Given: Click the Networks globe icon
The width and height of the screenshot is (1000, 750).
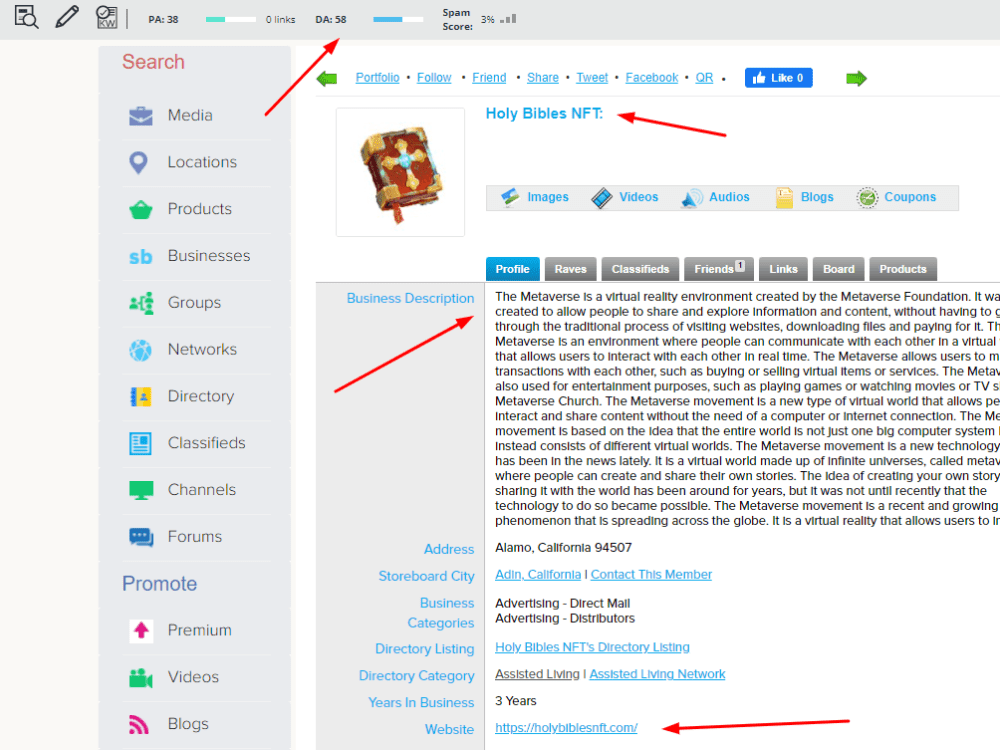Looking at the screenshot, I should pos(140,349).
